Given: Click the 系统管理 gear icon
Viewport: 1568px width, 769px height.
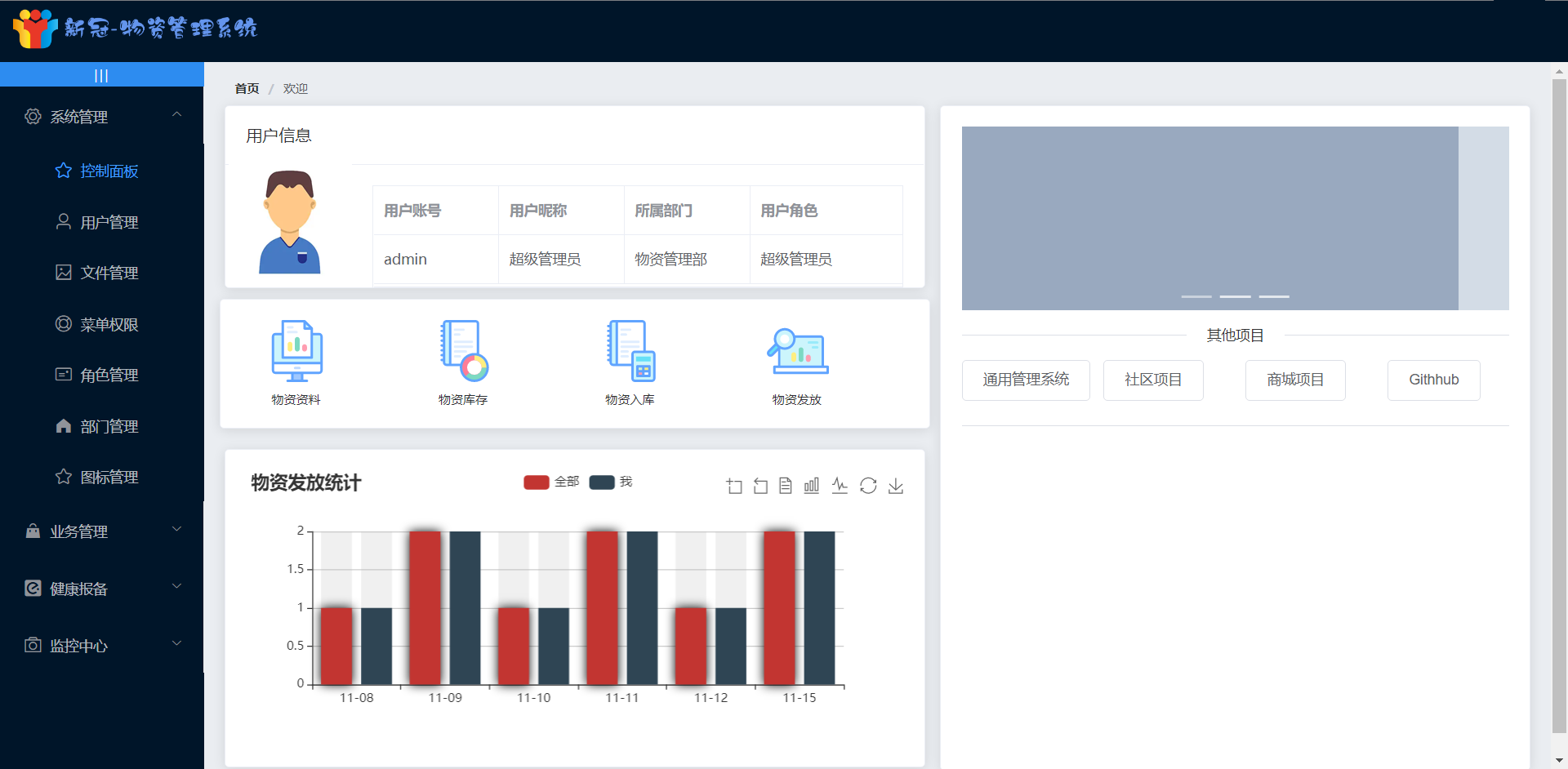Looking at the screenshot, I should (33, 117).
